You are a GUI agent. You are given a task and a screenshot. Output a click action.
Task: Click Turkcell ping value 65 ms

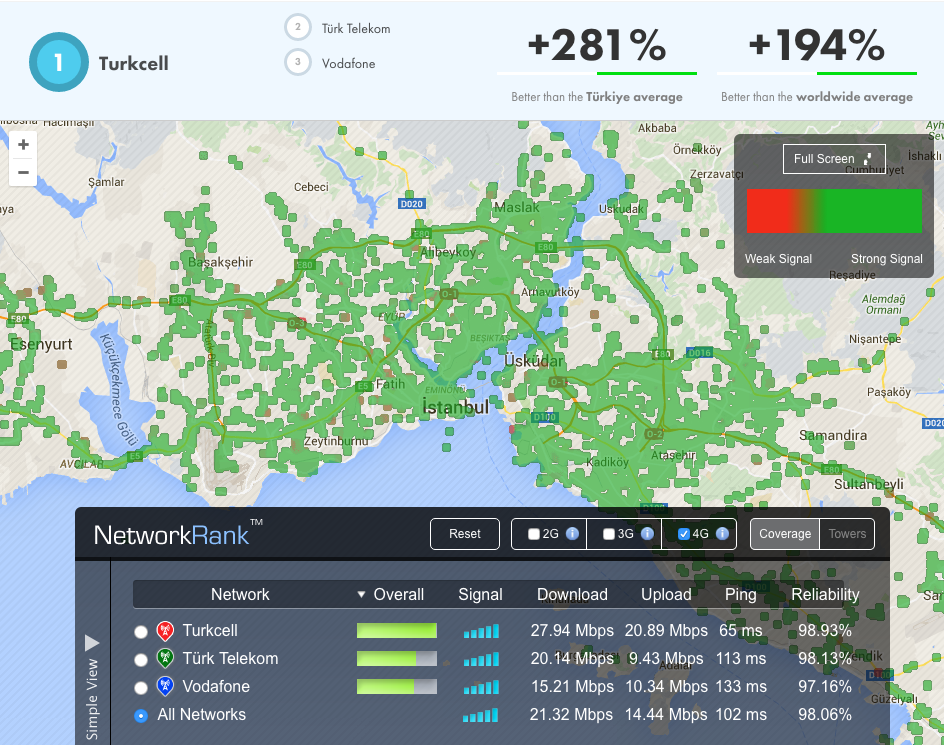coord(741,631)
